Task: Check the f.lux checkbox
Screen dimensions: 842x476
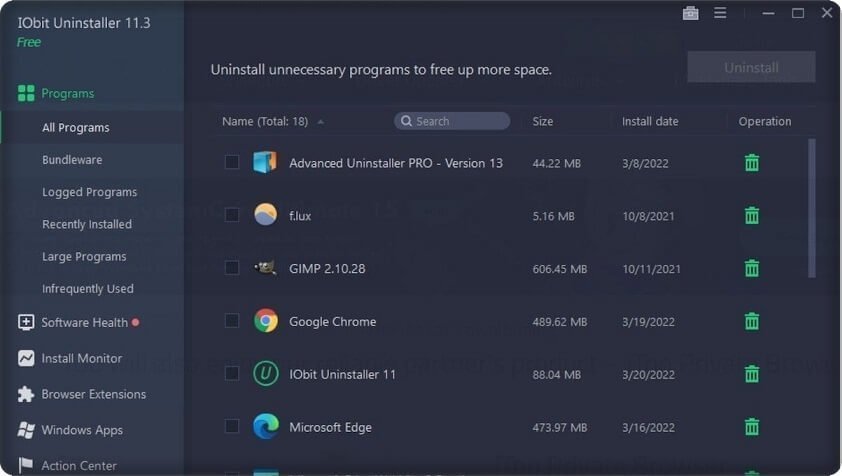Action: click(x=232, y=215)
